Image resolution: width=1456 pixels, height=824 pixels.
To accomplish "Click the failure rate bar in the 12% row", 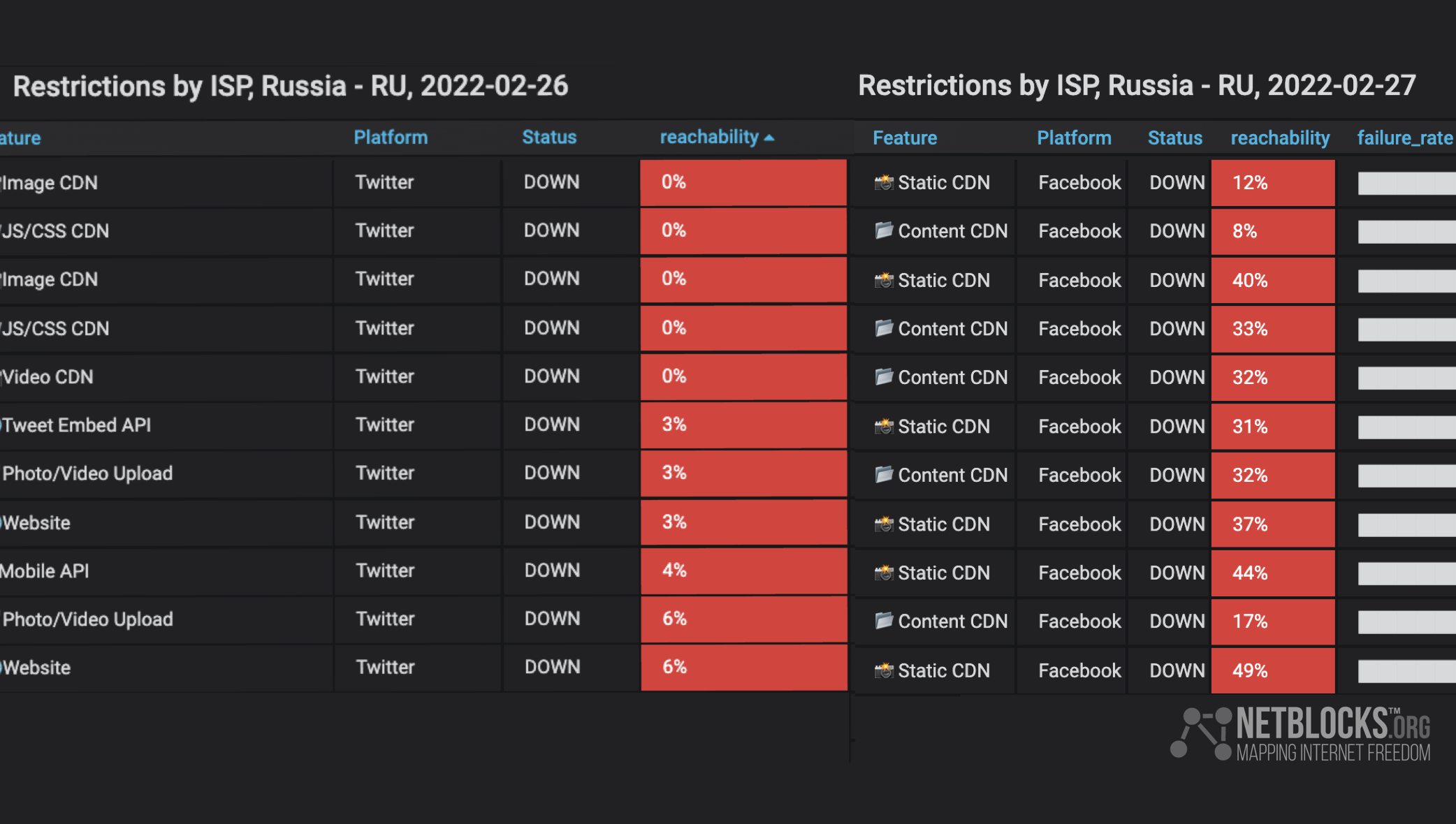I will tap(1406, 183).
